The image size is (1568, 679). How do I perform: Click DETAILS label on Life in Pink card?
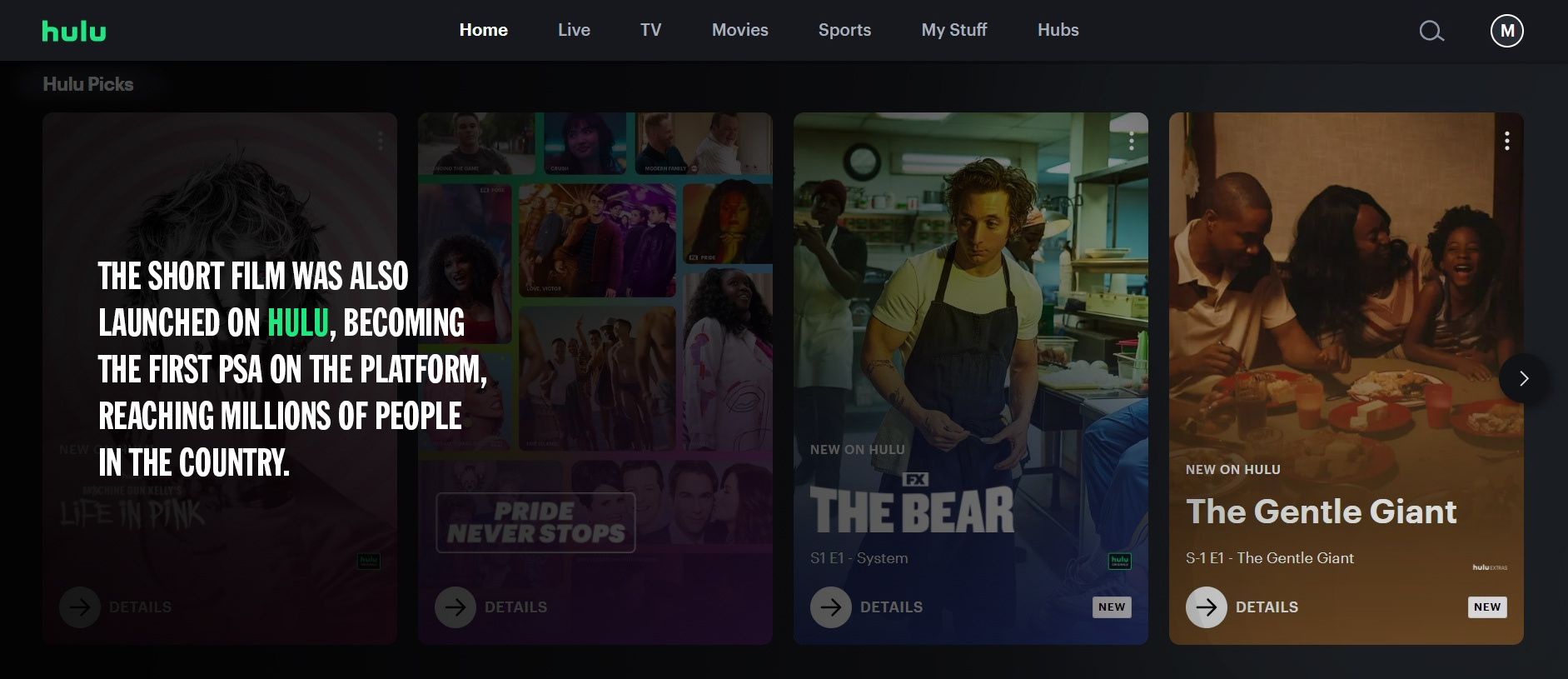point(140,607)
